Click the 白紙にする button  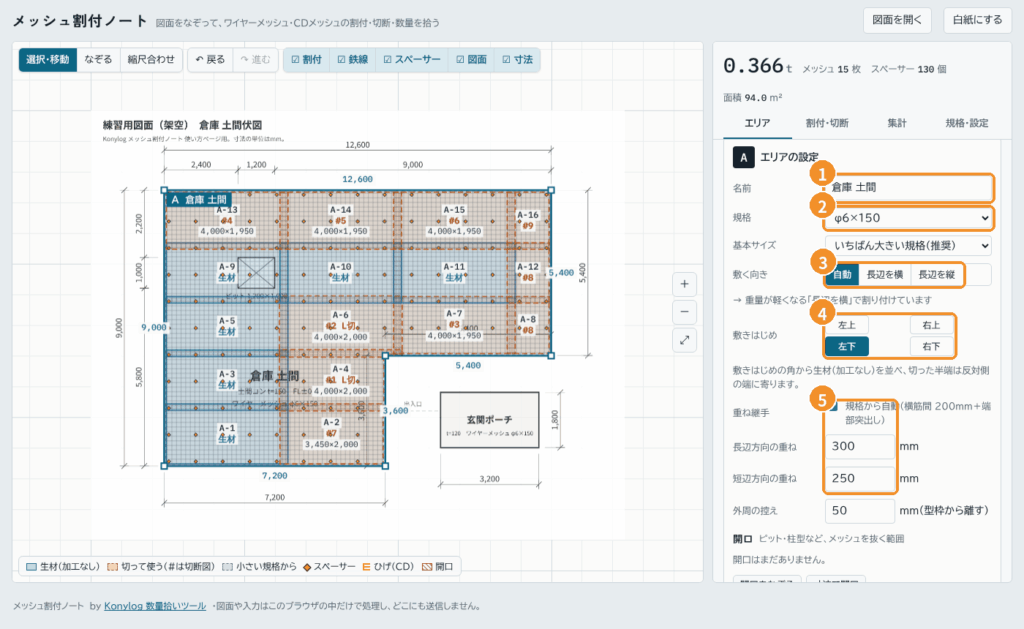[977, 20]
